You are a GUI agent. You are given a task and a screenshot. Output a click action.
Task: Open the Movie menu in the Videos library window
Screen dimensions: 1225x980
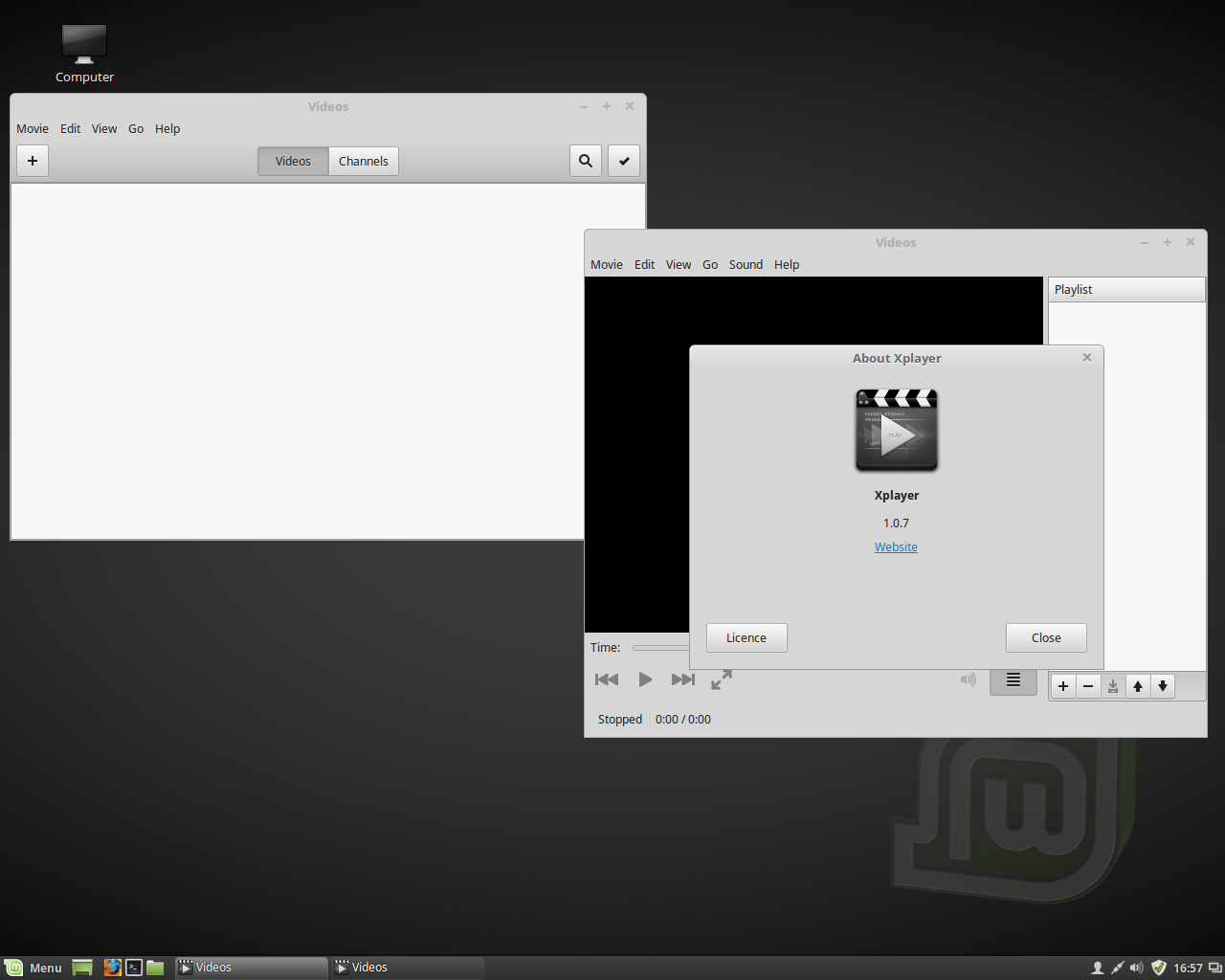(x=33, y=129)
